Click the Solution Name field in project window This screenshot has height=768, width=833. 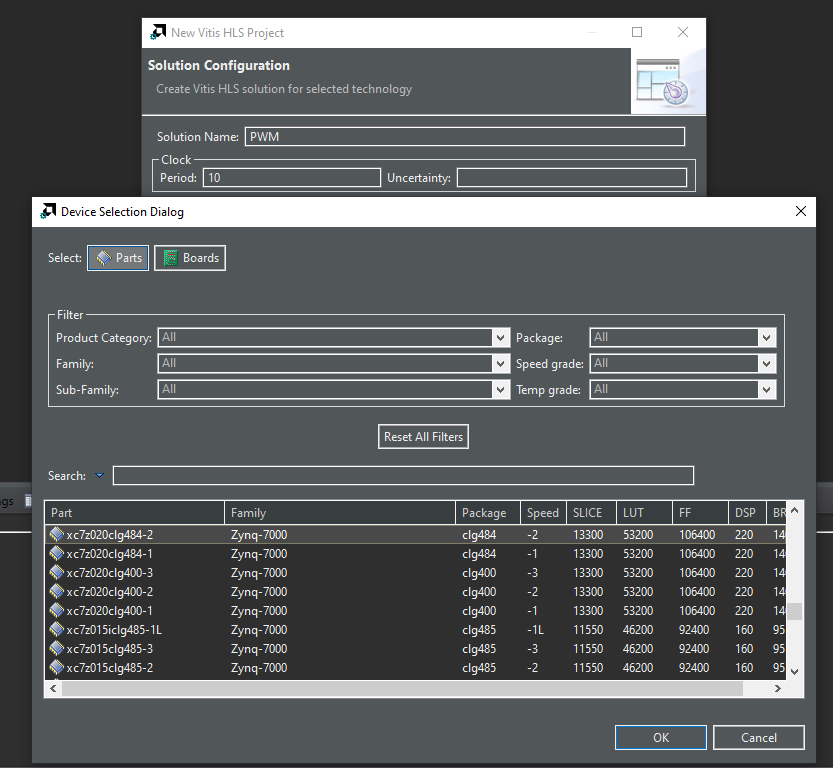pyautogui.click(x=465, y=136)
